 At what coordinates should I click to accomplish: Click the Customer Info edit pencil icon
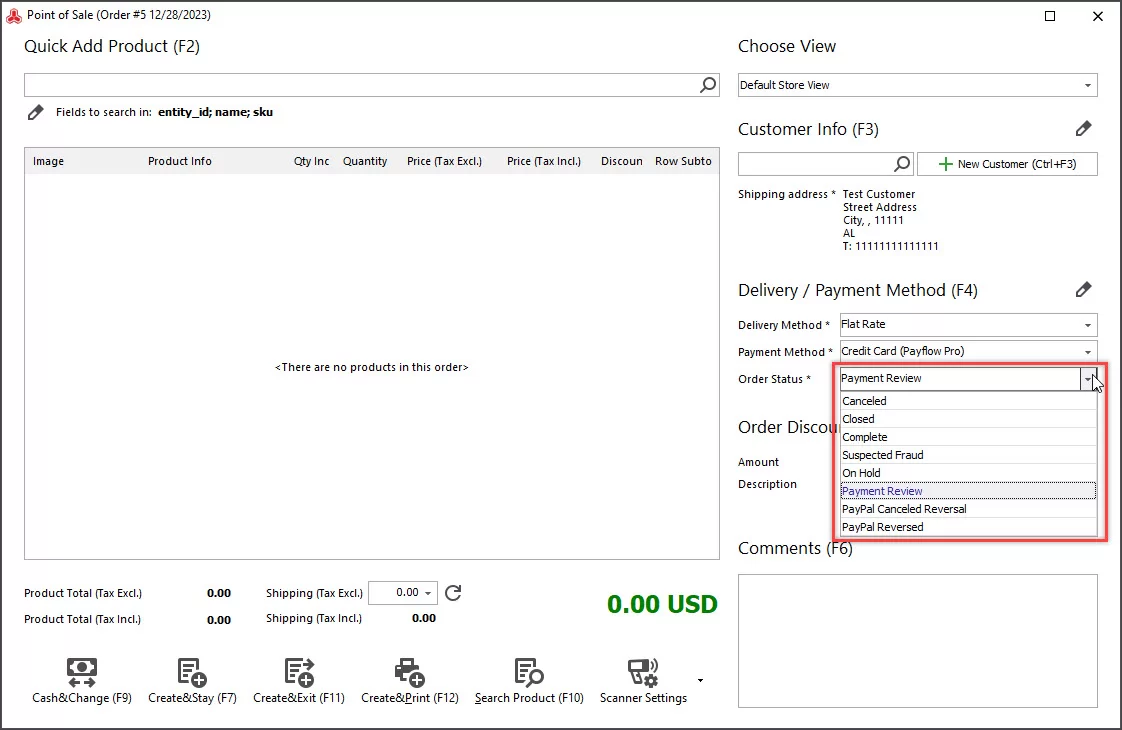pos(1083,129)
